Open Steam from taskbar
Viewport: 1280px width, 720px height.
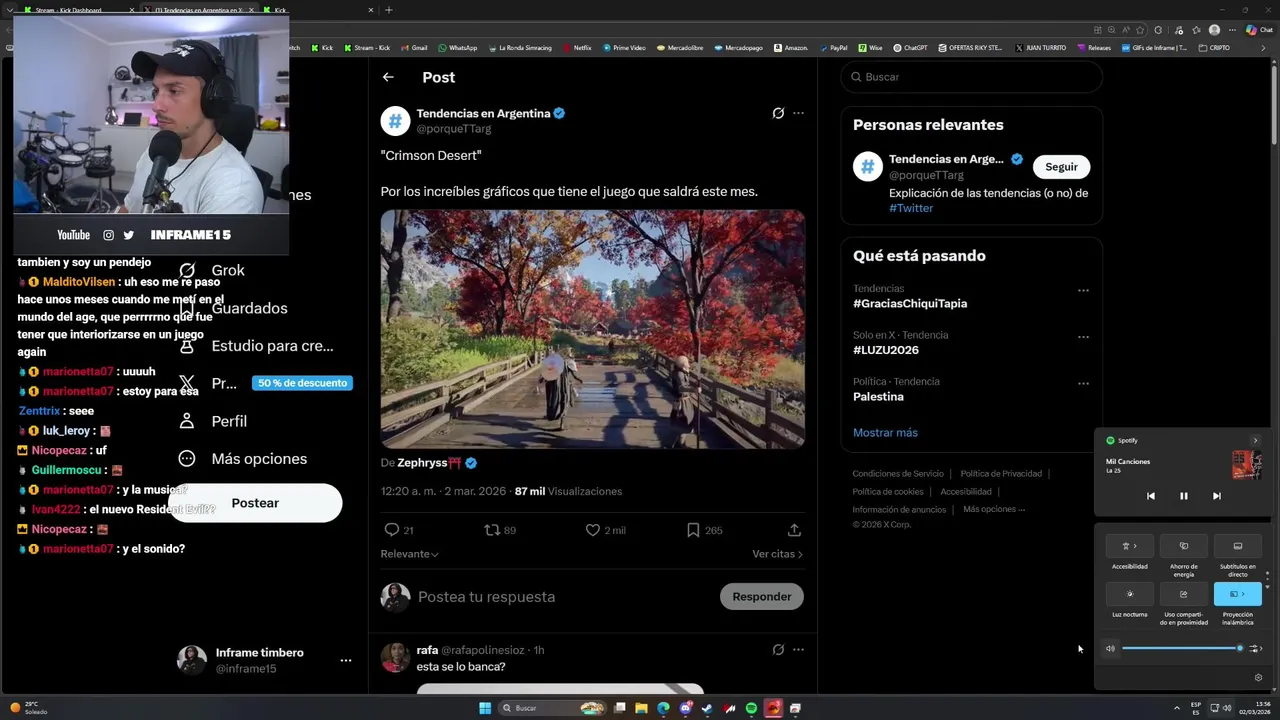(707, 708)
